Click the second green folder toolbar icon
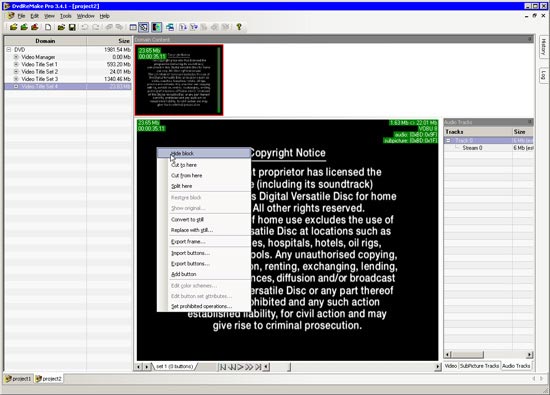 (x=24, y=27)
